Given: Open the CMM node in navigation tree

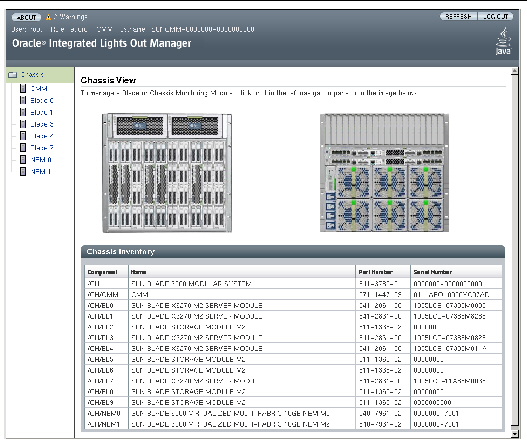Looking at the screenshot, I should coord(39,88).
